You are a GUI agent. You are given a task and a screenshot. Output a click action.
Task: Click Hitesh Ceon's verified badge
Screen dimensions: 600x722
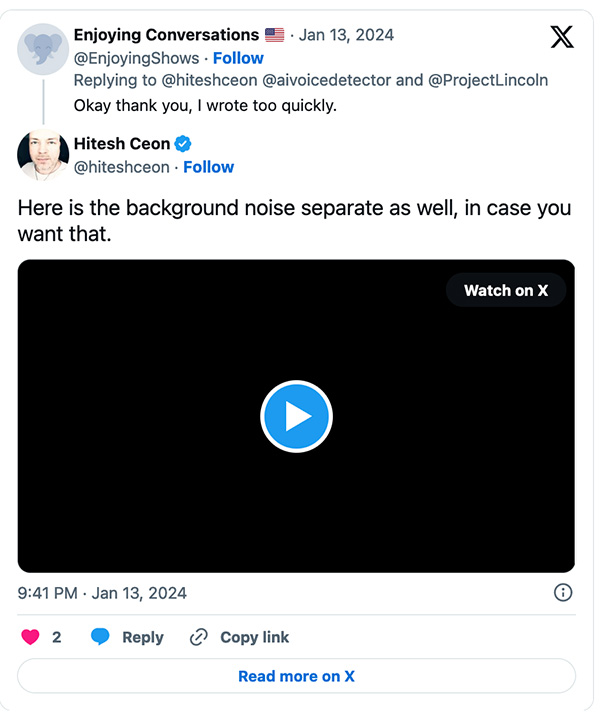184,144
